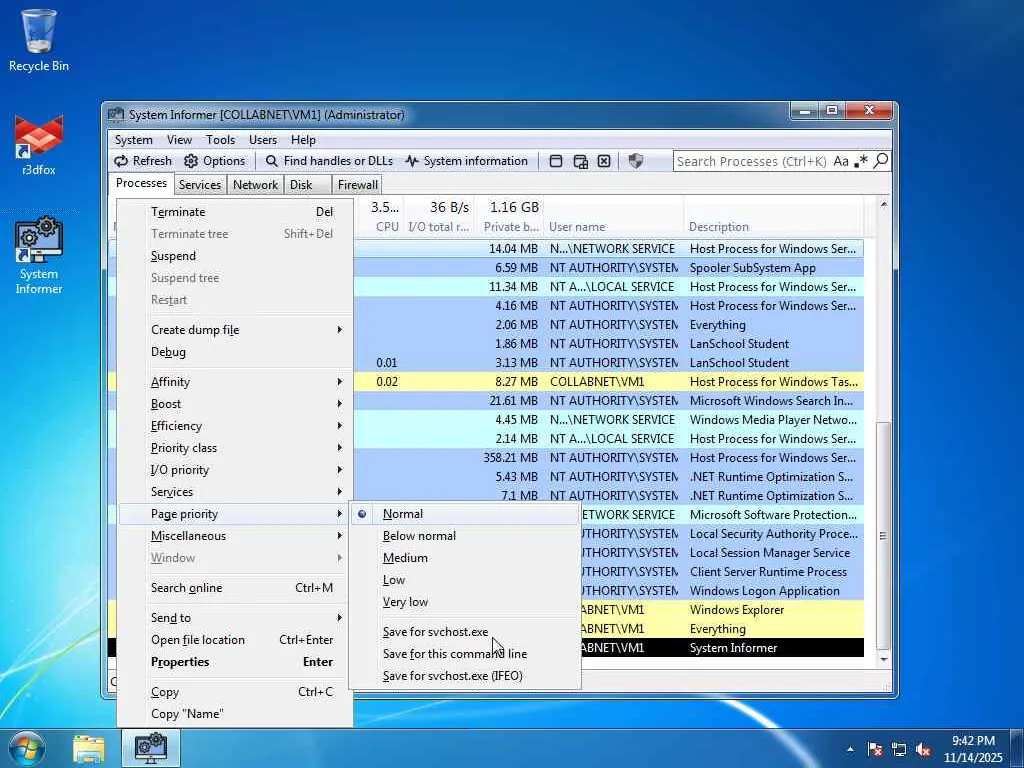
Task: Click the Windows Start button
Action: 27,748
